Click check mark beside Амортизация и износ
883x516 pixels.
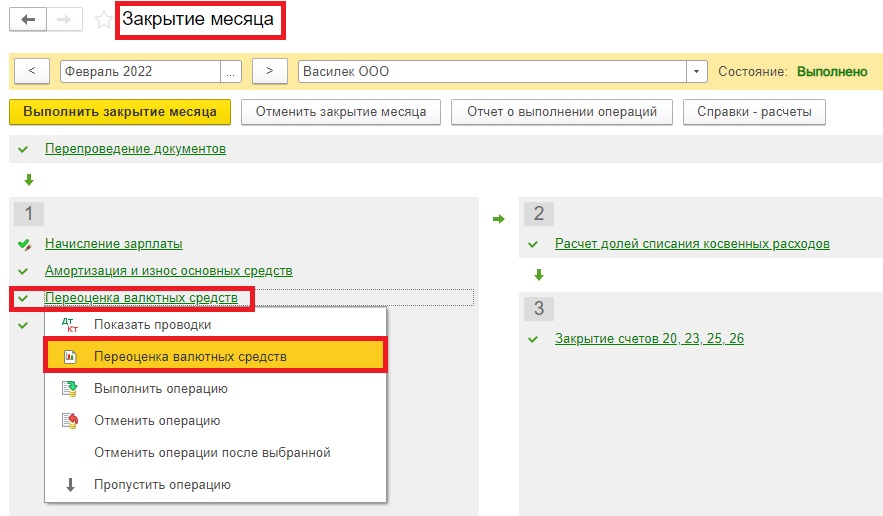[23, 271]
